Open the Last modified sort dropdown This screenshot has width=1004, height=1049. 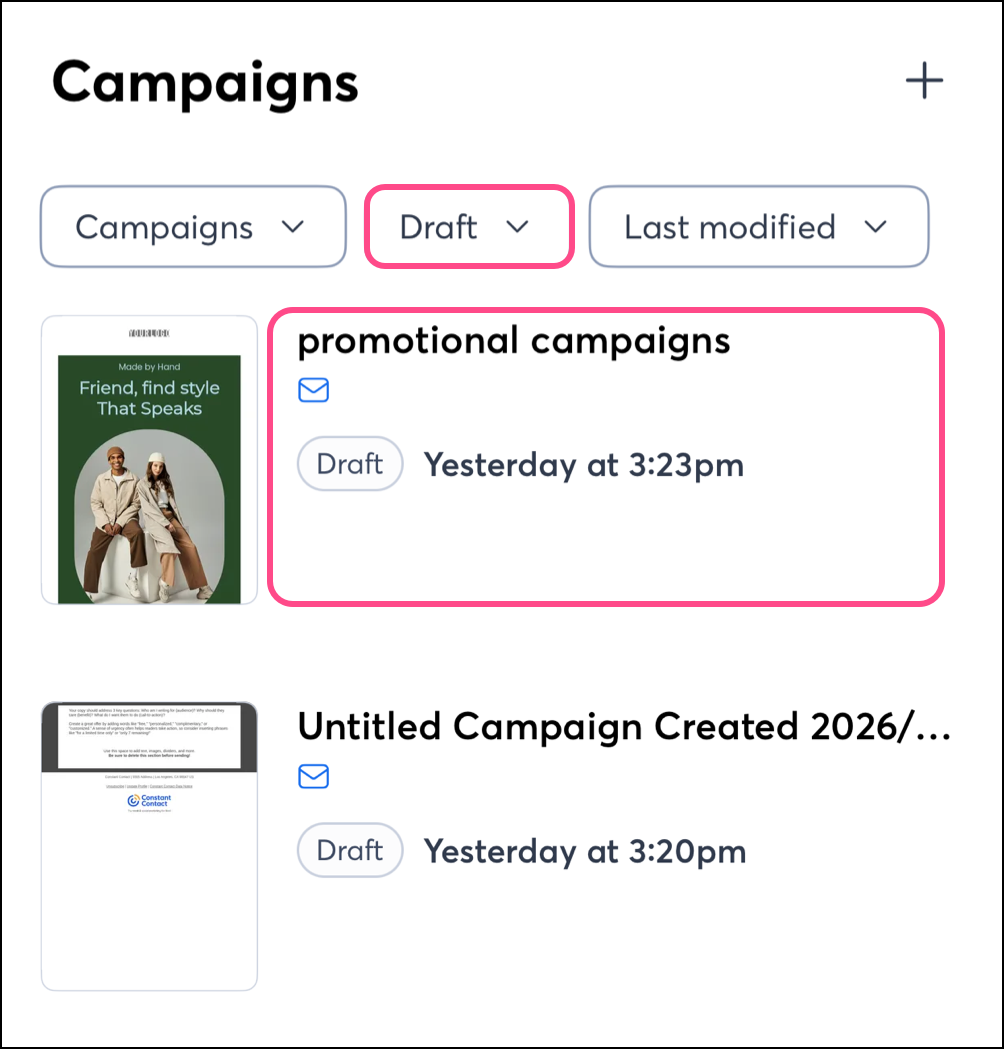point(758,227)
